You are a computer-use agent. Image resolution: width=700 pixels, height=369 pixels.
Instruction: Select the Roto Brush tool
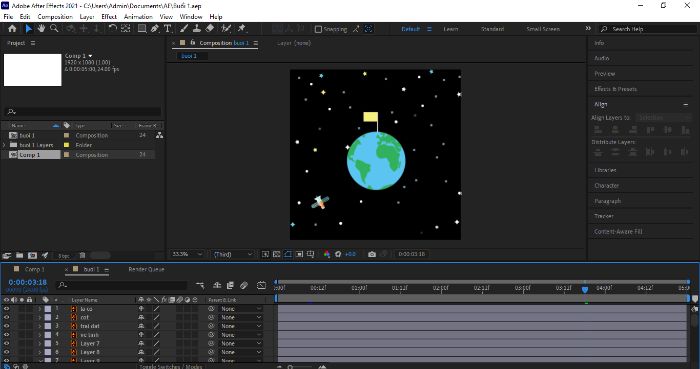pos(226,29)
